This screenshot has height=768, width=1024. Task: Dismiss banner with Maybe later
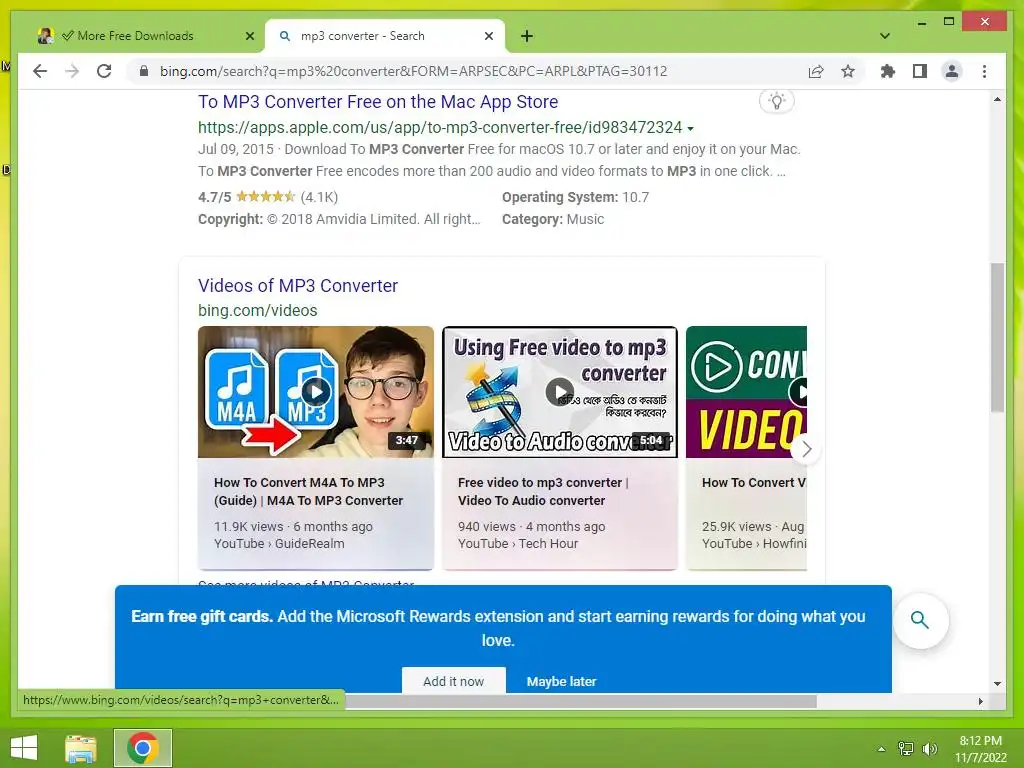561,681
